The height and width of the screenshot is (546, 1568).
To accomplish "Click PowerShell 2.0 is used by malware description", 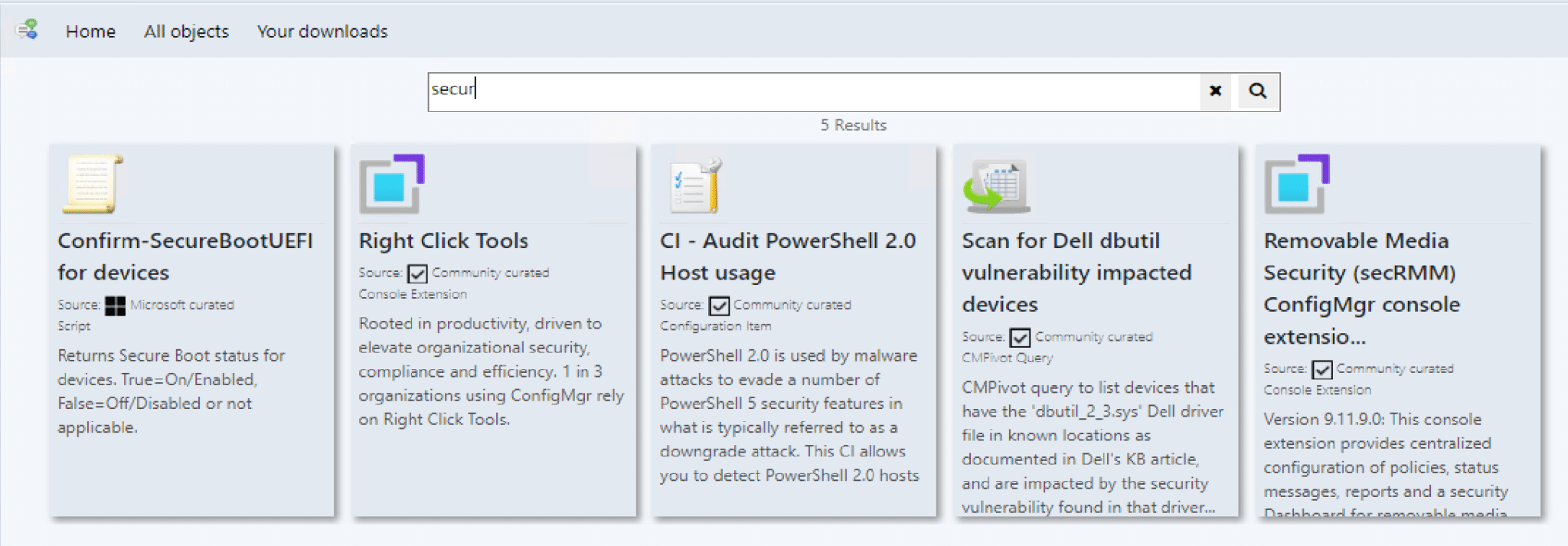I will [789, 415].
